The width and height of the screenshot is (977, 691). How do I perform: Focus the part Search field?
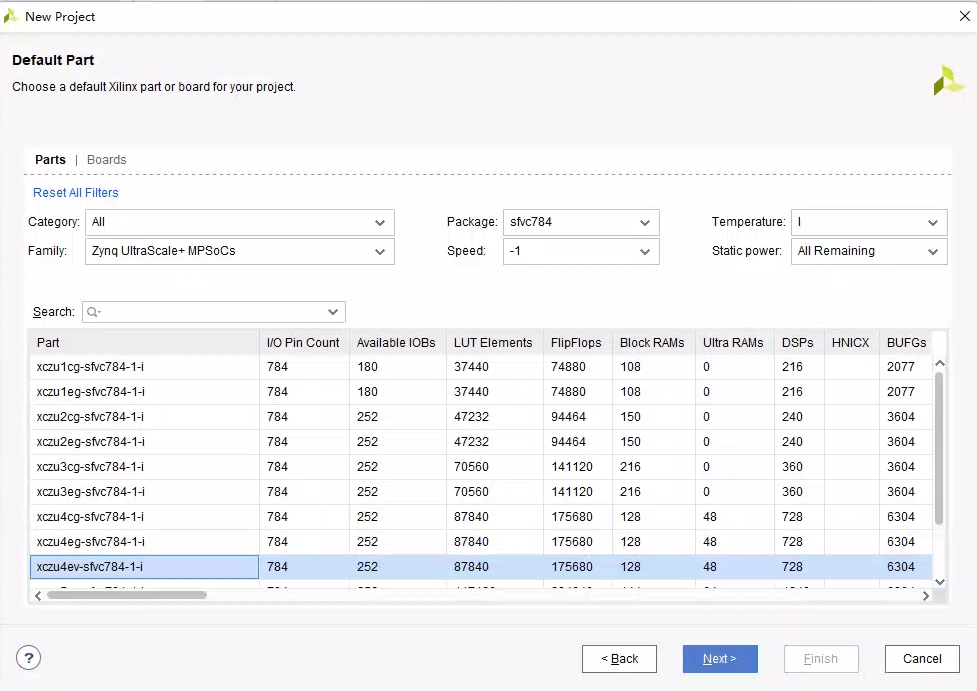[214, 312]
